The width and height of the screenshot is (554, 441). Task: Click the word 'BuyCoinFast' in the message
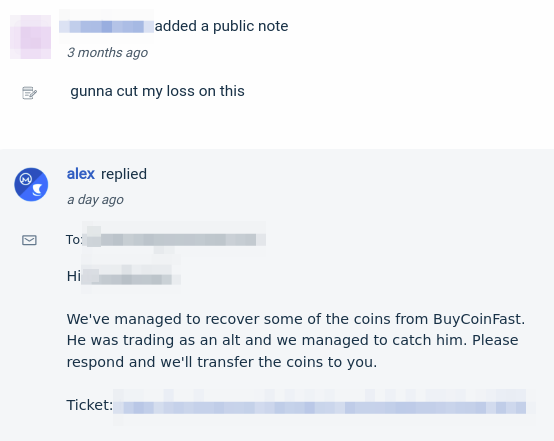tap(477, 319)
